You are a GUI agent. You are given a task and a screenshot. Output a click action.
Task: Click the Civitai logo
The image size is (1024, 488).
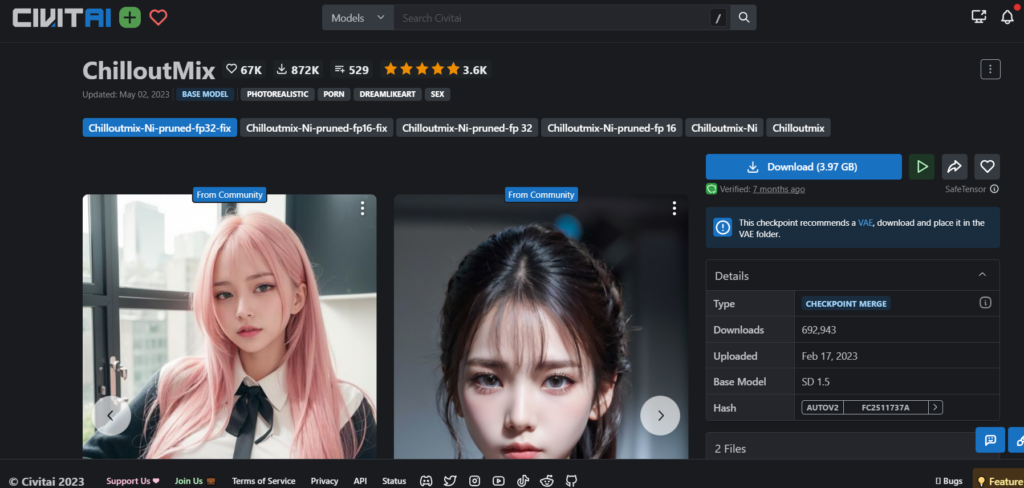[x=62, y=18]
